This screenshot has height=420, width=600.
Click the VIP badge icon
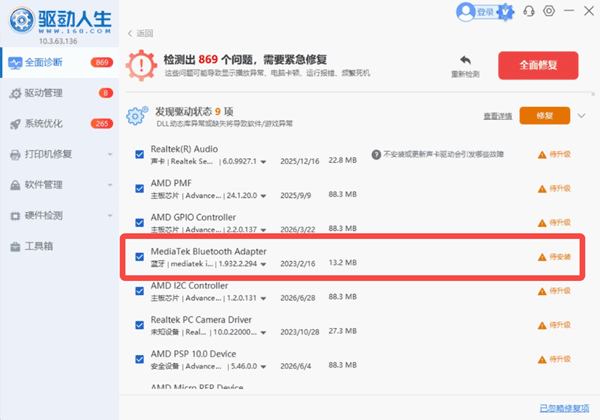tap(505, 12)
